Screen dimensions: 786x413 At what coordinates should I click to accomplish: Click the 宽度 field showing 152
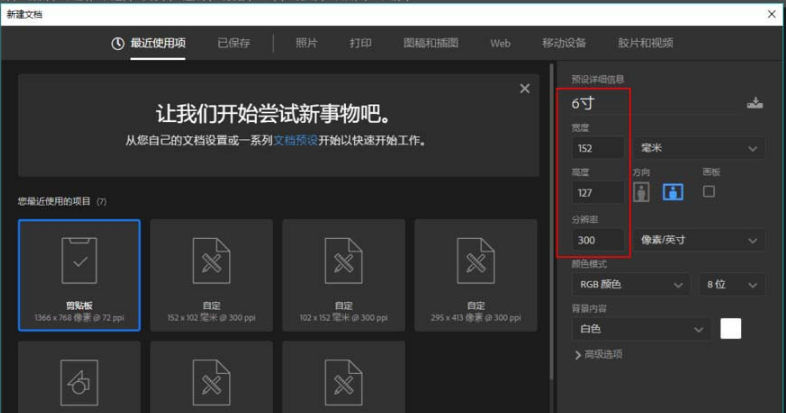coord(598,148)
